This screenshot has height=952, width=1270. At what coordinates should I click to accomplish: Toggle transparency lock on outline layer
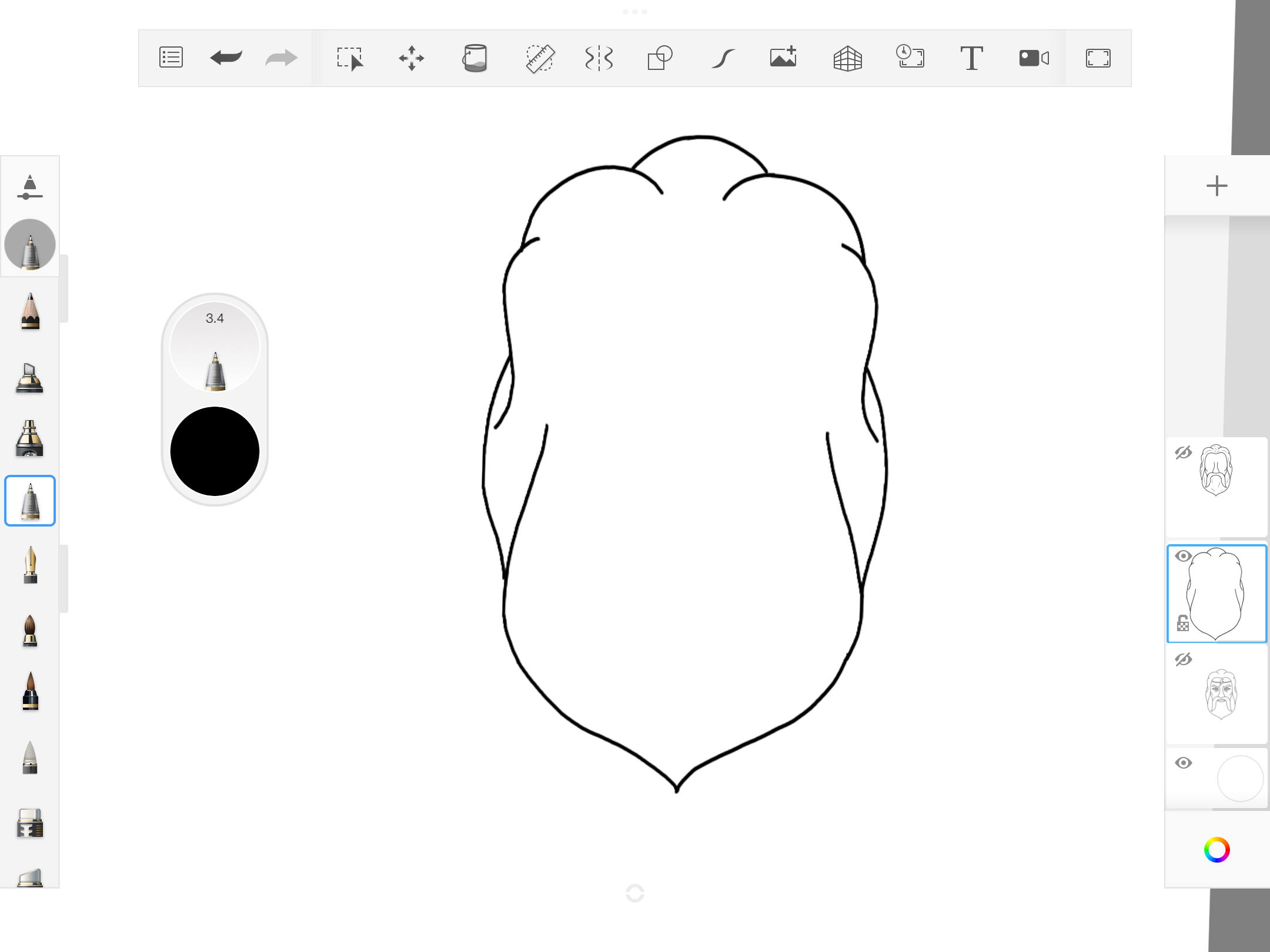[1182, 623]
